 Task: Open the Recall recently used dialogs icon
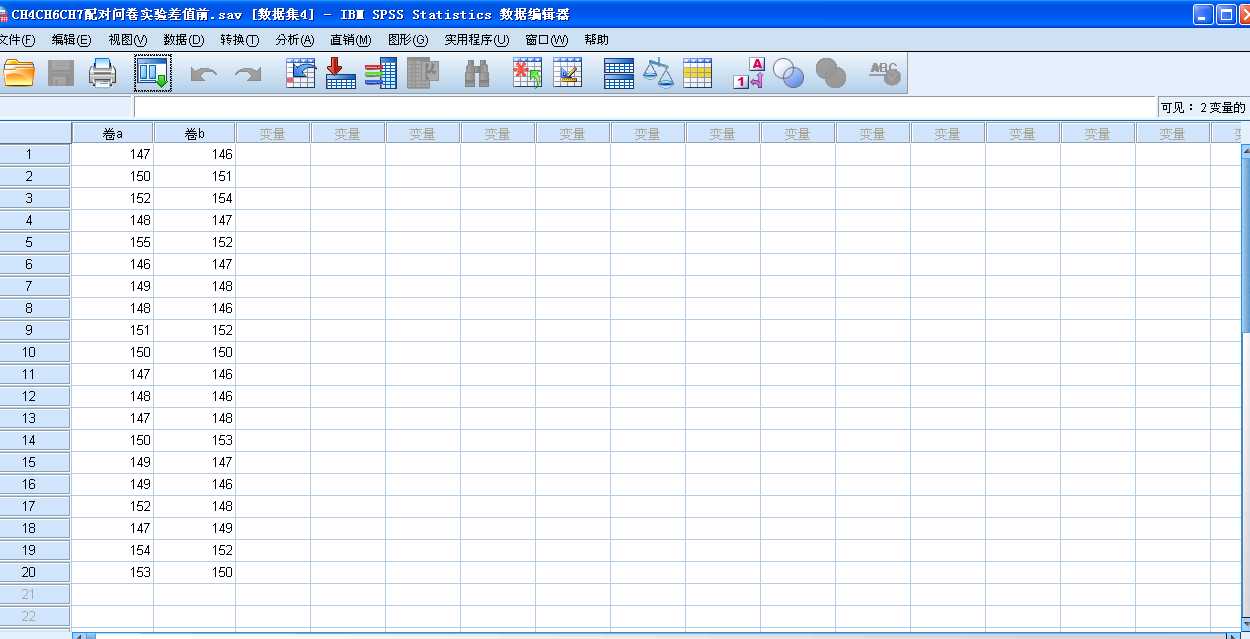click(x=153, y=73)
